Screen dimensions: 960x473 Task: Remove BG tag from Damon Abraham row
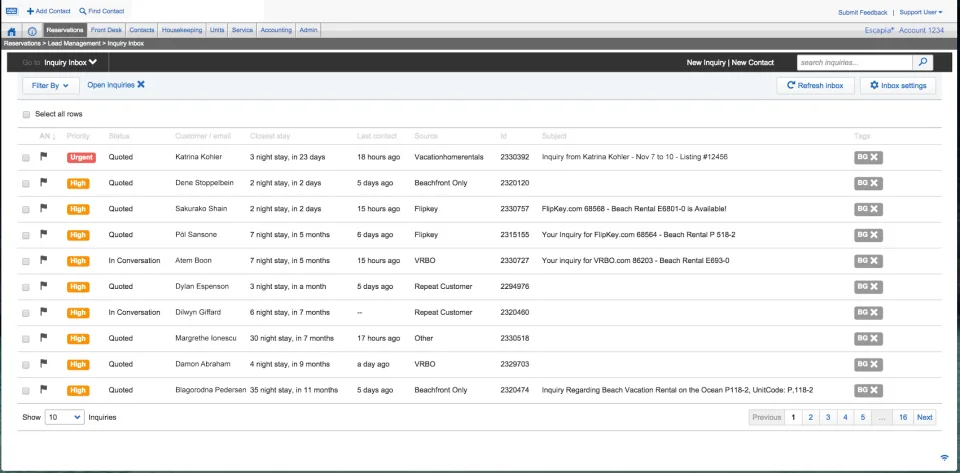pyautogui.click(x=874, y=364)
